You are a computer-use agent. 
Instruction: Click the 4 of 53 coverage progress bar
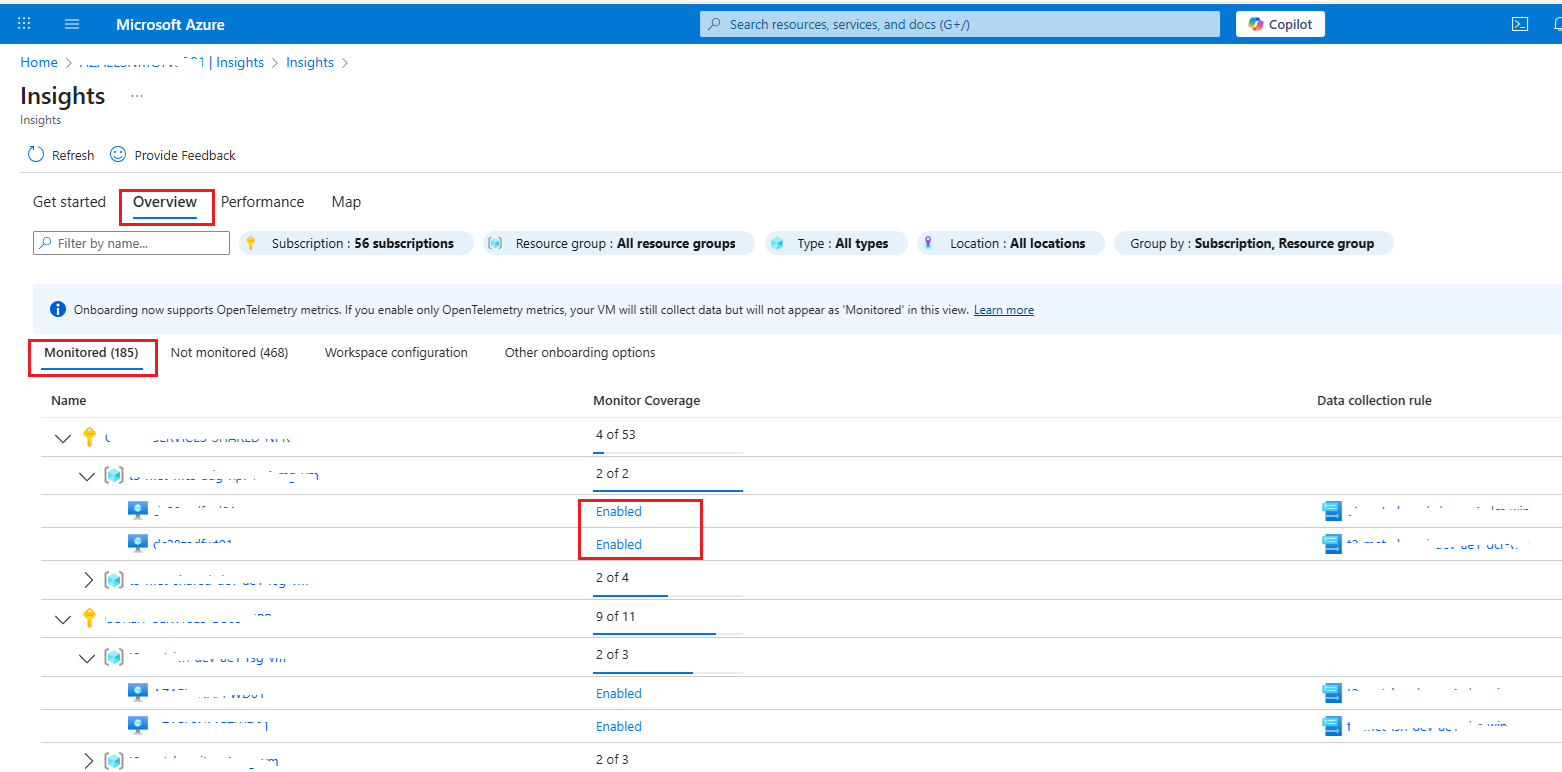(x=668, y=453)
